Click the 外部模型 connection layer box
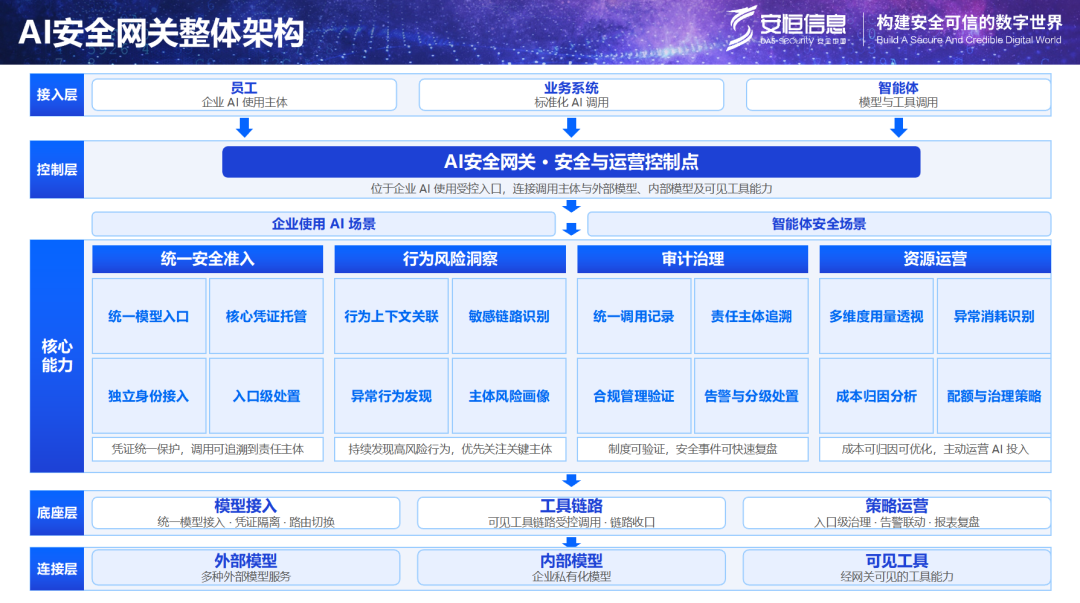This screenshot has width=1080, height=603. (246, 568)
